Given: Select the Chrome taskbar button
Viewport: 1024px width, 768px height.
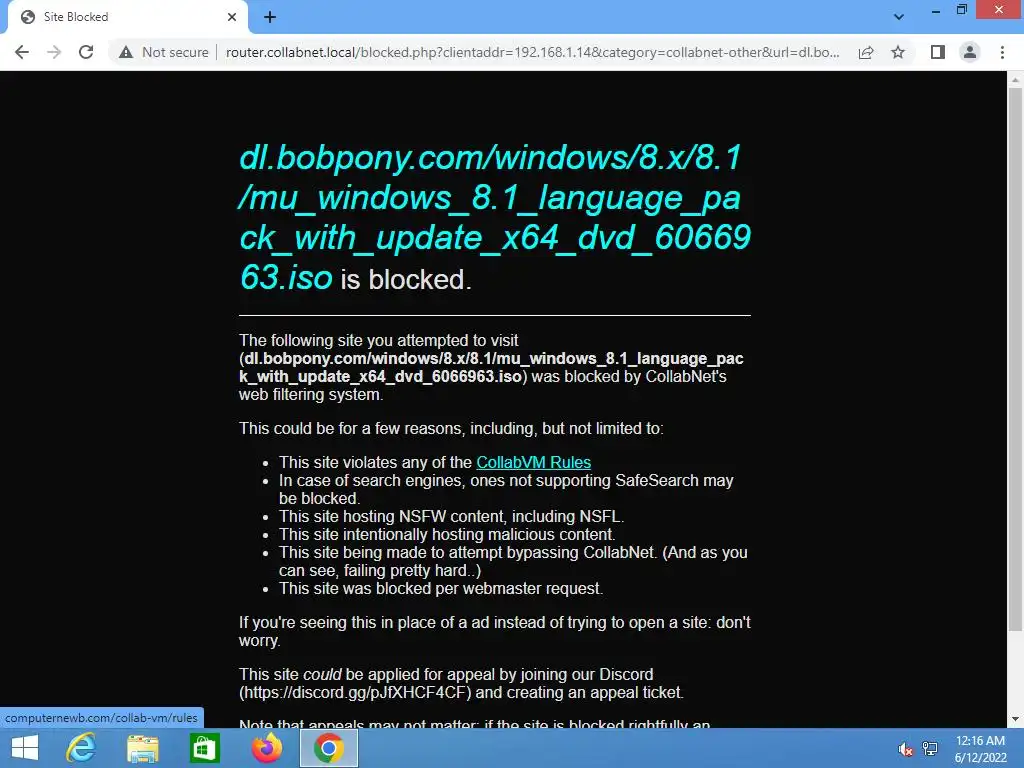Looking at the screenshot, I should [328, 748].
